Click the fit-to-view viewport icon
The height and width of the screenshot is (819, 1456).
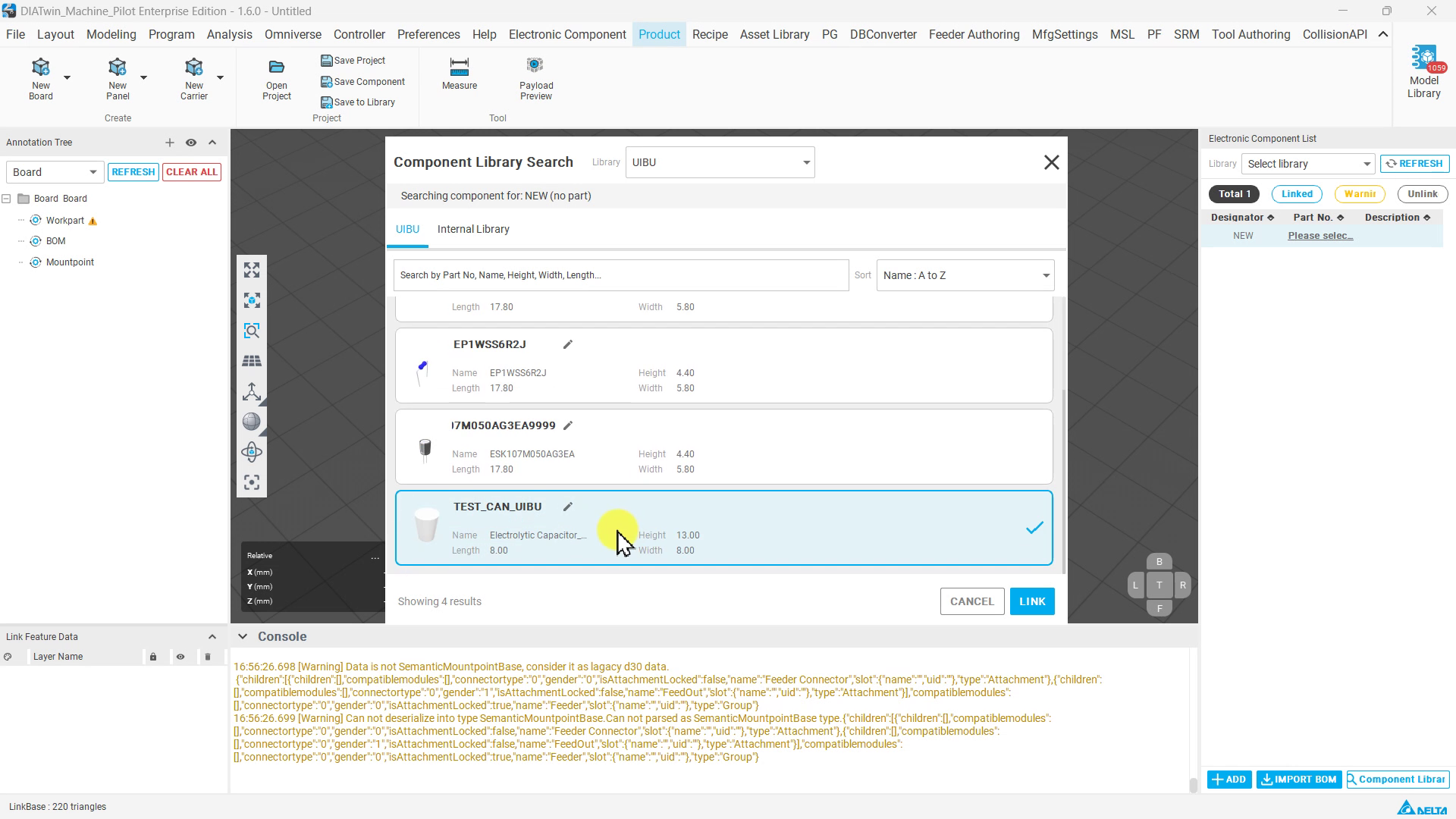point(252,270)
